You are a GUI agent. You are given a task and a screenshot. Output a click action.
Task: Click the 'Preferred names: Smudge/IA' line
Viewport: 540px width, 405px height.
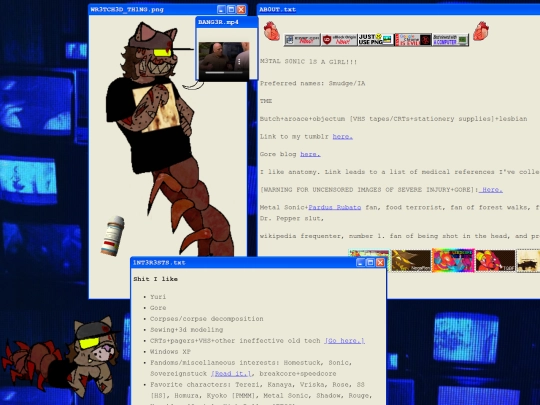tap(312, 83)
